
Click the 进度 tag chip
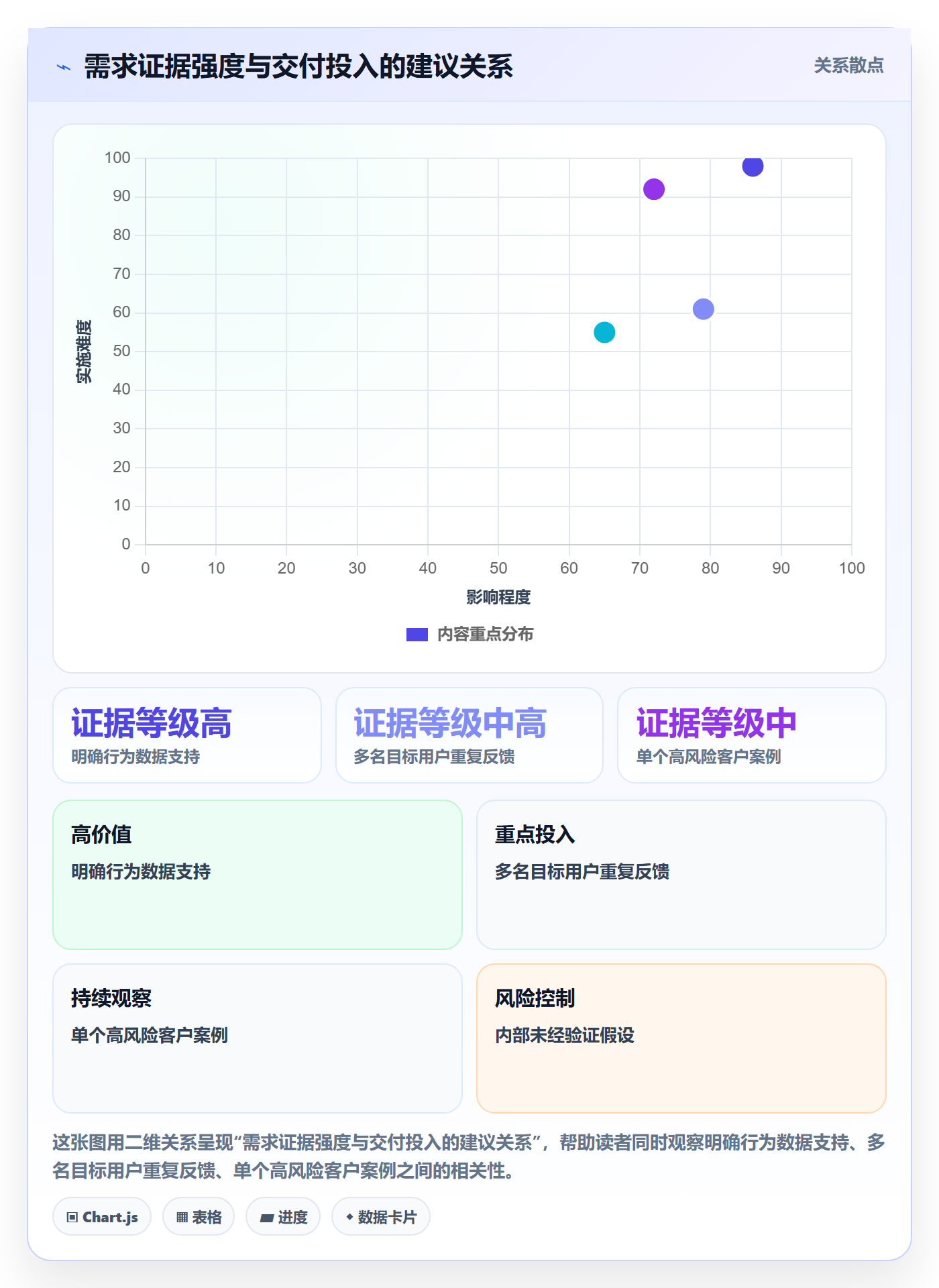pos(283,1217)
